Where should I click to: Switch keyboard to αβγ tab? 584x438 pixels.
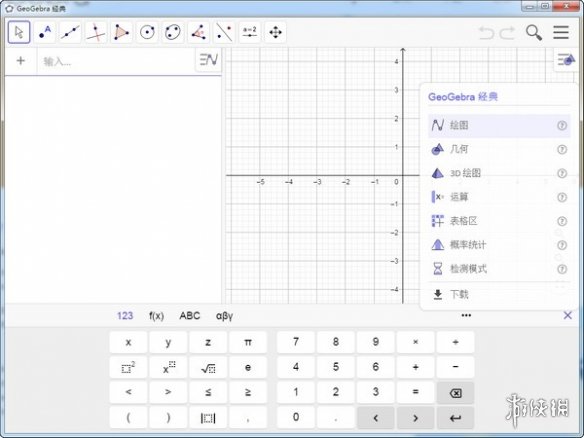coord(224,316)
